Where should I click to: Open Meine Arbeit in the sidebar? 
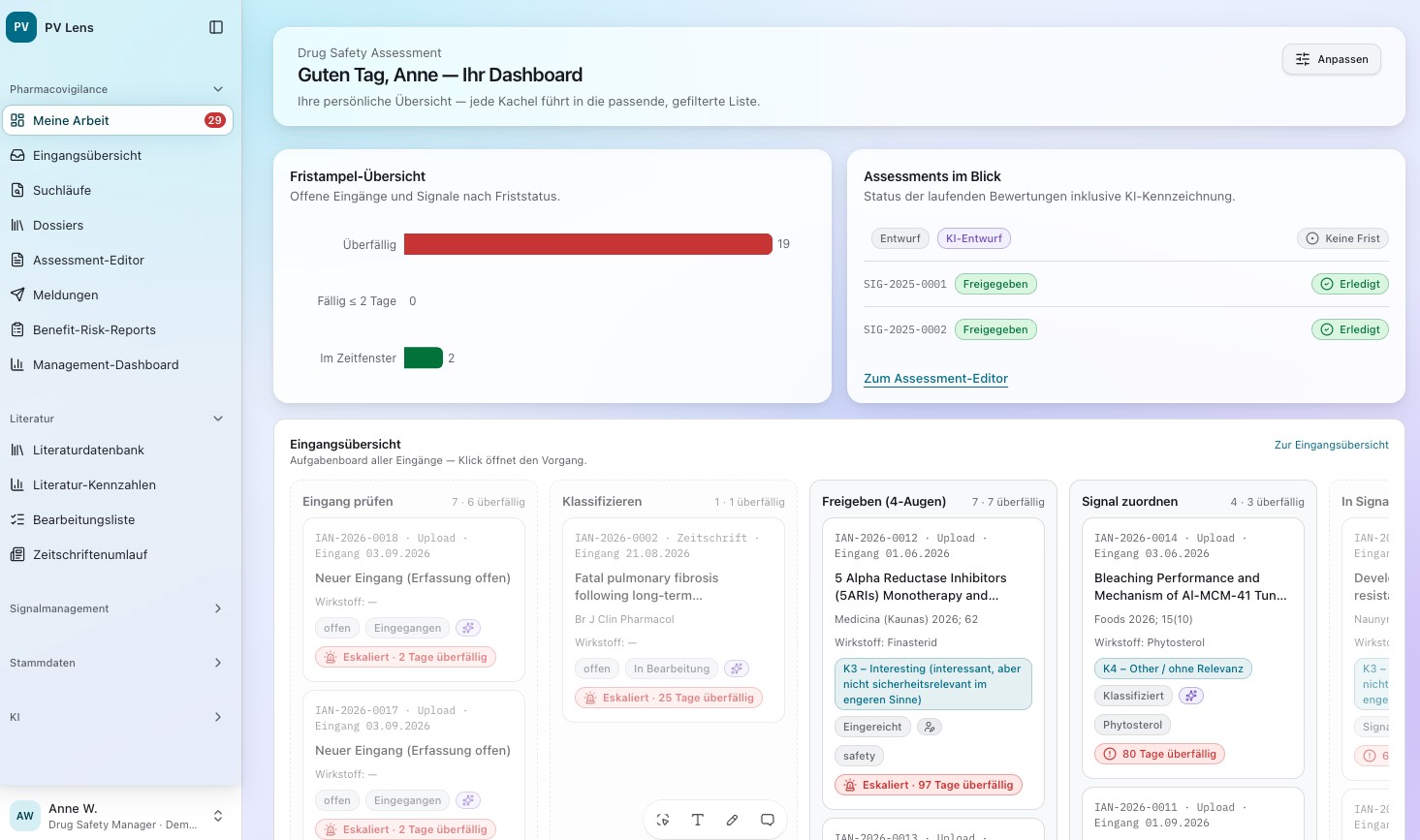tap(117, 120)
